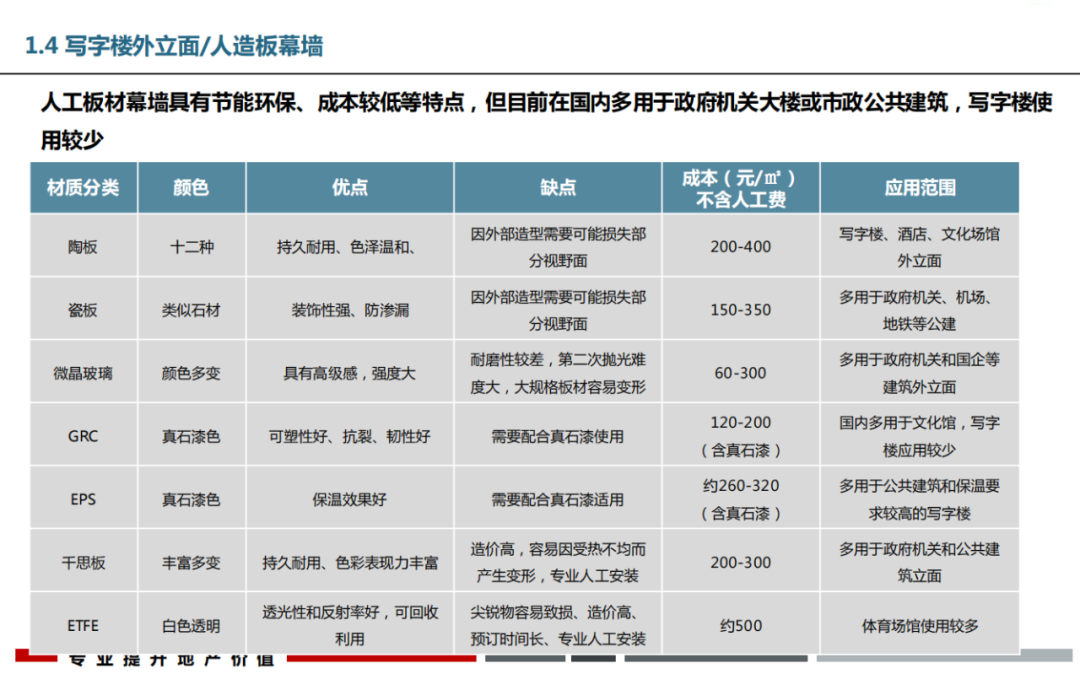This screenshot has height=674, width=1080.
Task: Click the '十二种' color cell
Action: 191,246
